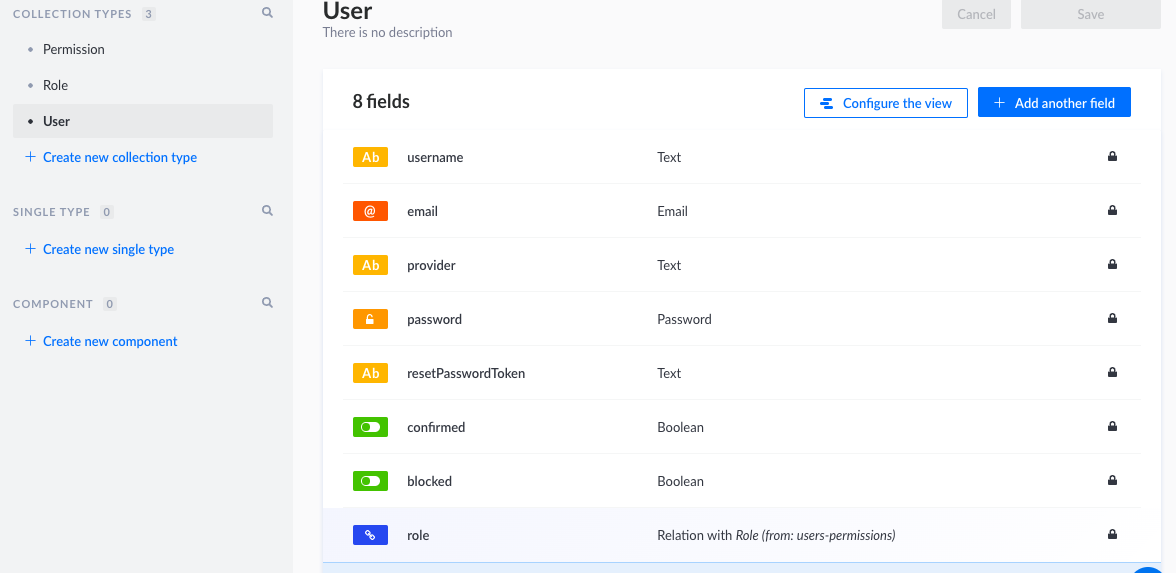Click the green boolean icon for confirmed

point(370,427)
